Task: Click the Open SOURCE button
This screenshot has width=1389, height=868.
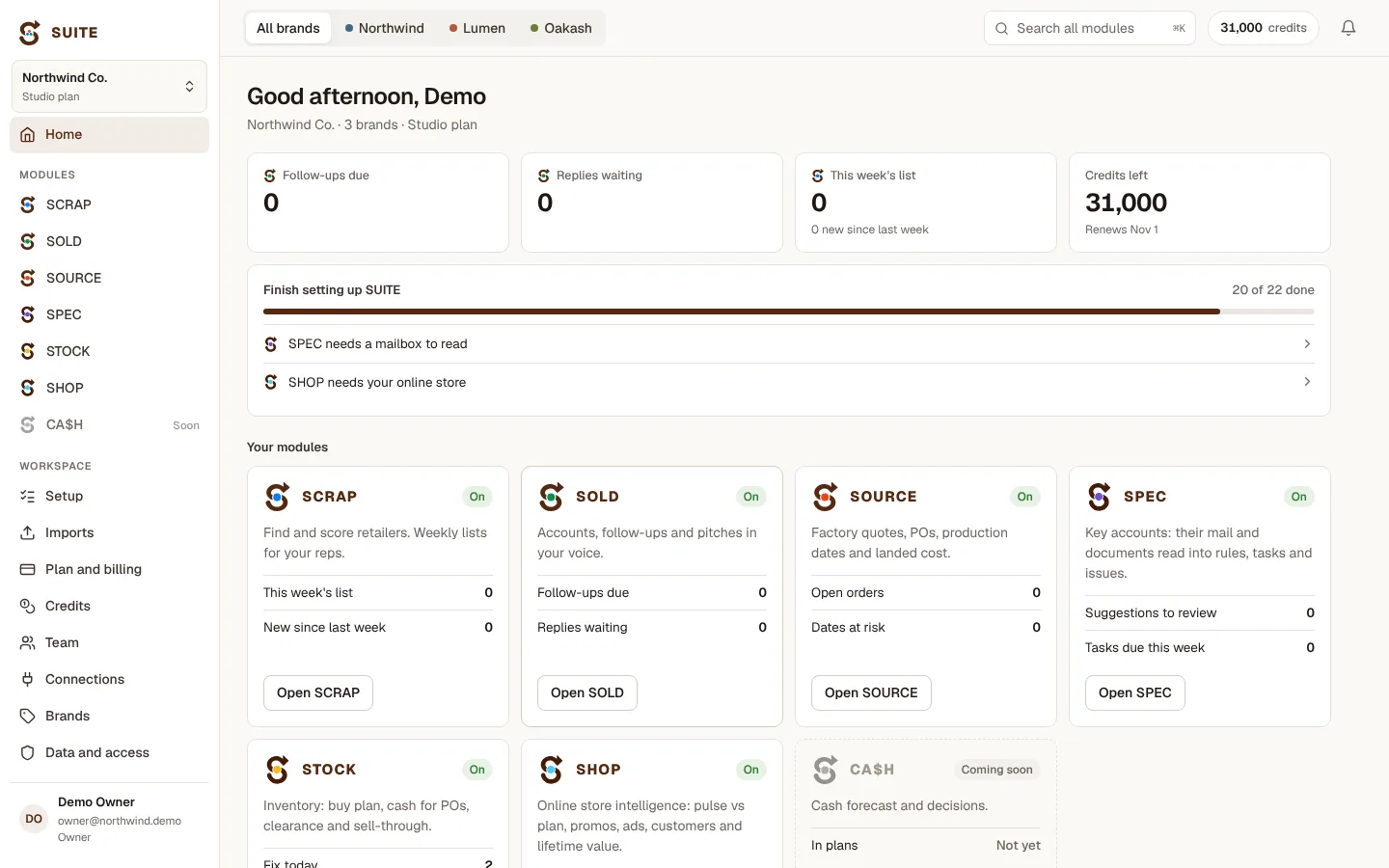Action: click(871, 692)
